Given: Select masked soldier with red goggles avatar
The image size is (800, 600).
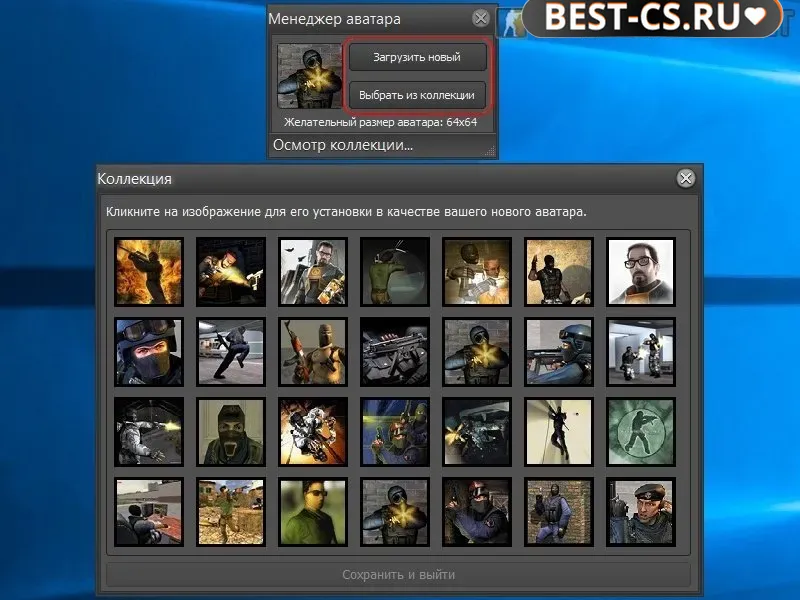Looking at the screenshot, I should point(477,512).
